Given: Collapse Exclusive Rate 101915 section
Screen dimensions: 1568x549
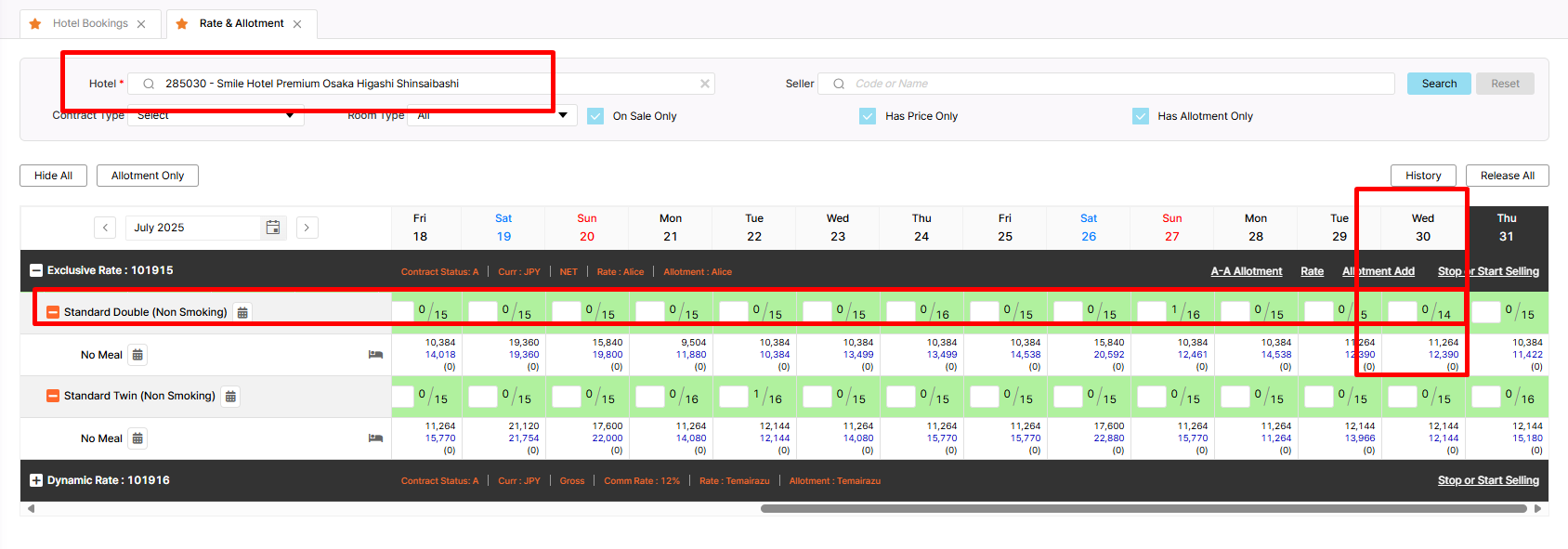Looking at the screenshot, I should click(36, 270).
